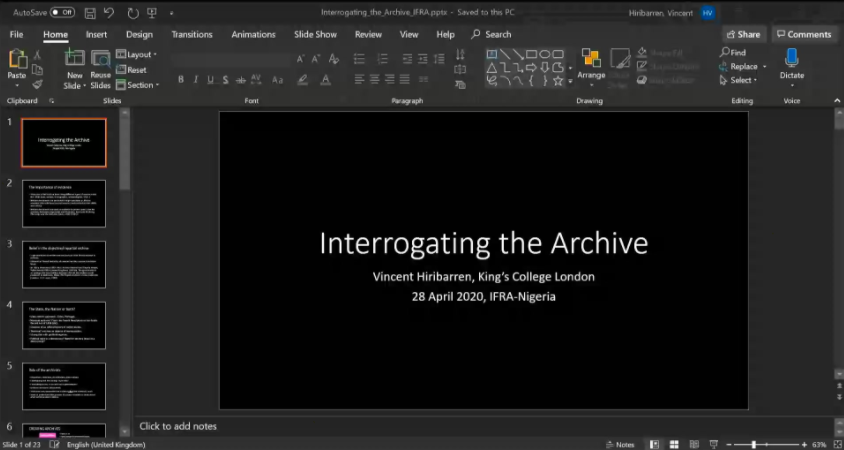Click the Share button
The width and height of the screenshot is (844, 450).
tap(744, 34)
